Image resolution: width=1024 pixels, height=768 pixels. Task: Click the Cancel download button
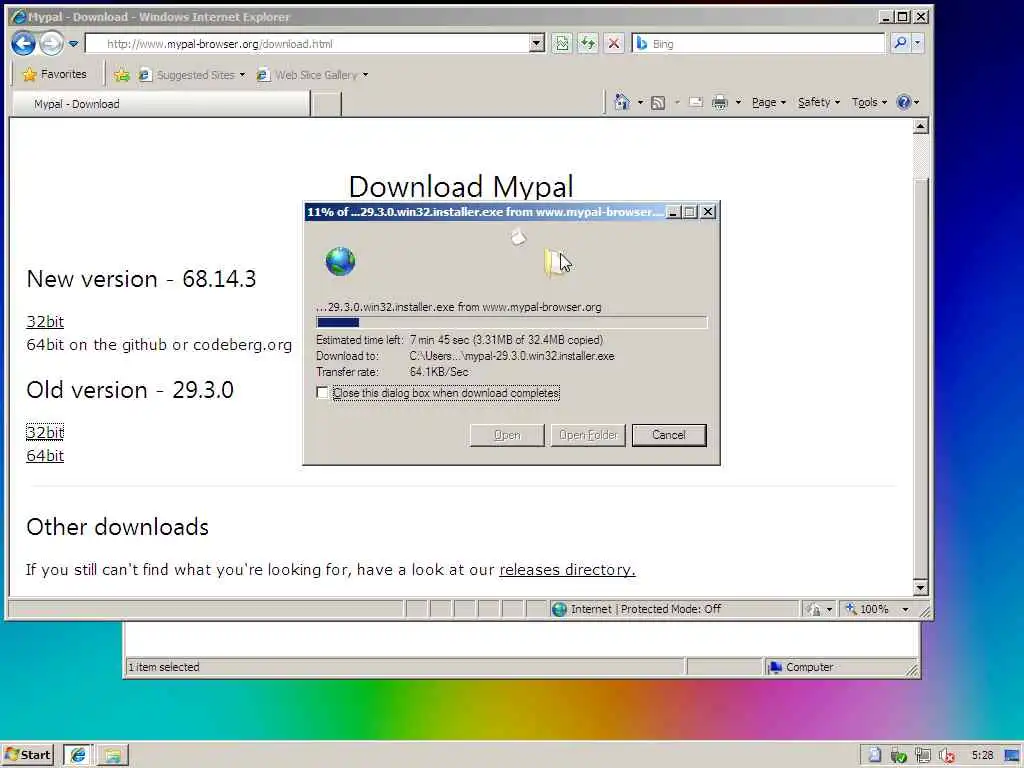pos(669,435)
